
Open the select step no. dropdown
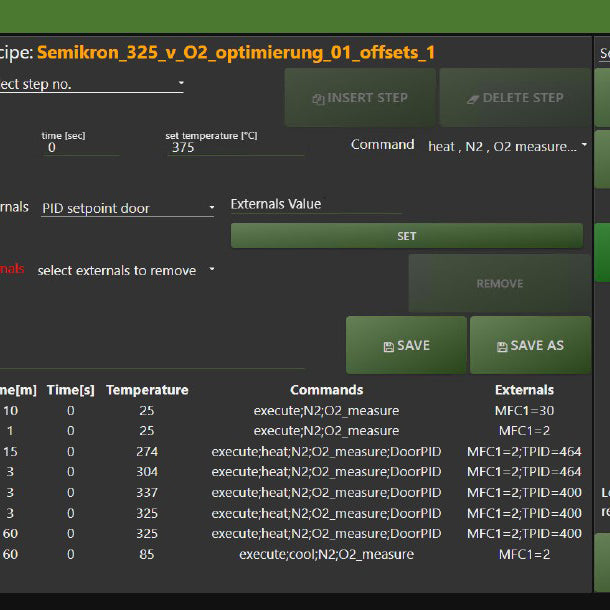pyautogui.click(x=91, y=84)
